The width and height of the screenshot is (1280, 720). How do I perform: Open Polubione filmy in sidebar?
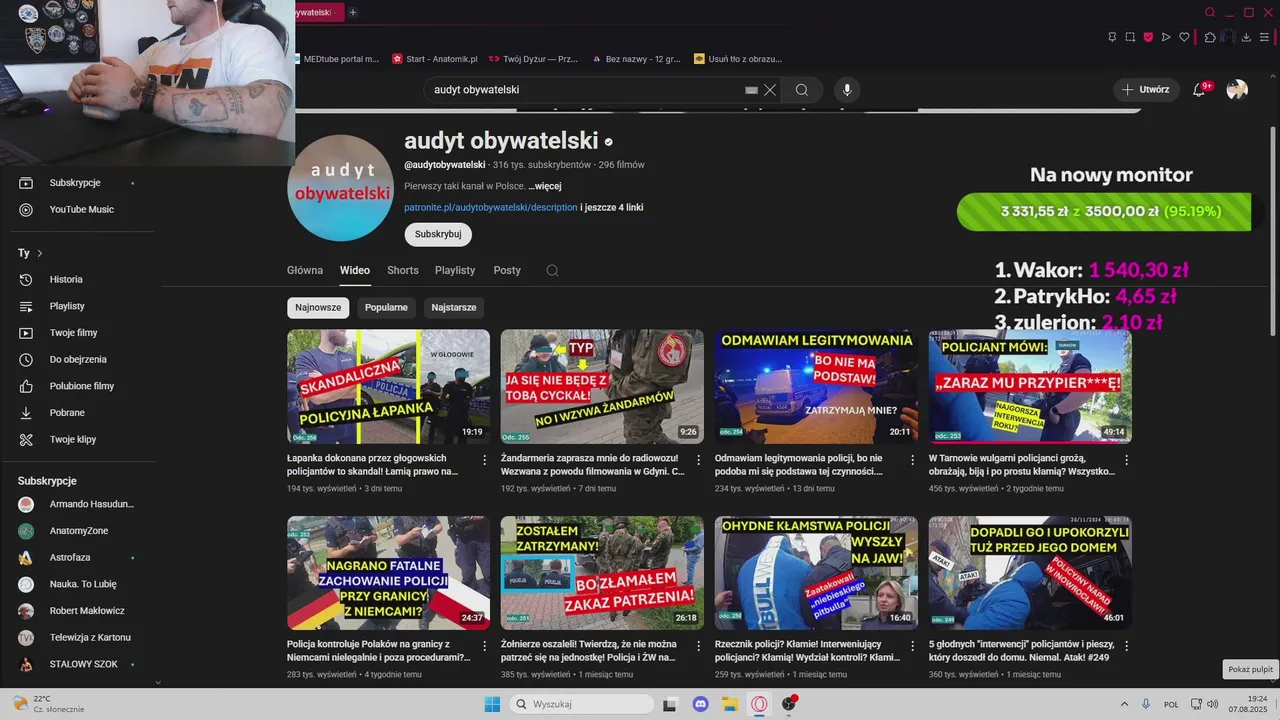pos(80,386)
